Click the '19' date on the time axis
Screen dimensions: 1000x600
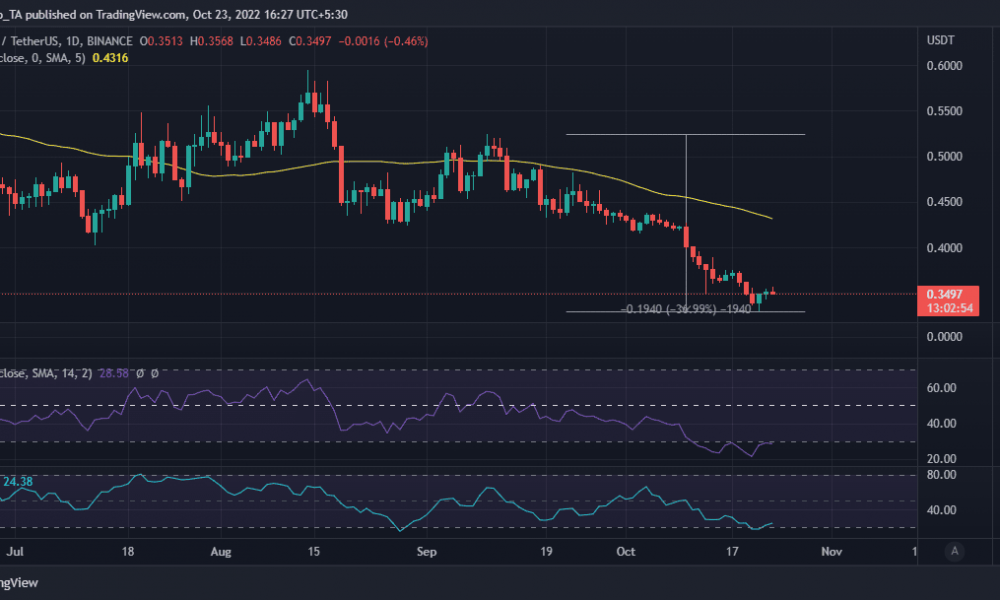(x=546, y=552)
